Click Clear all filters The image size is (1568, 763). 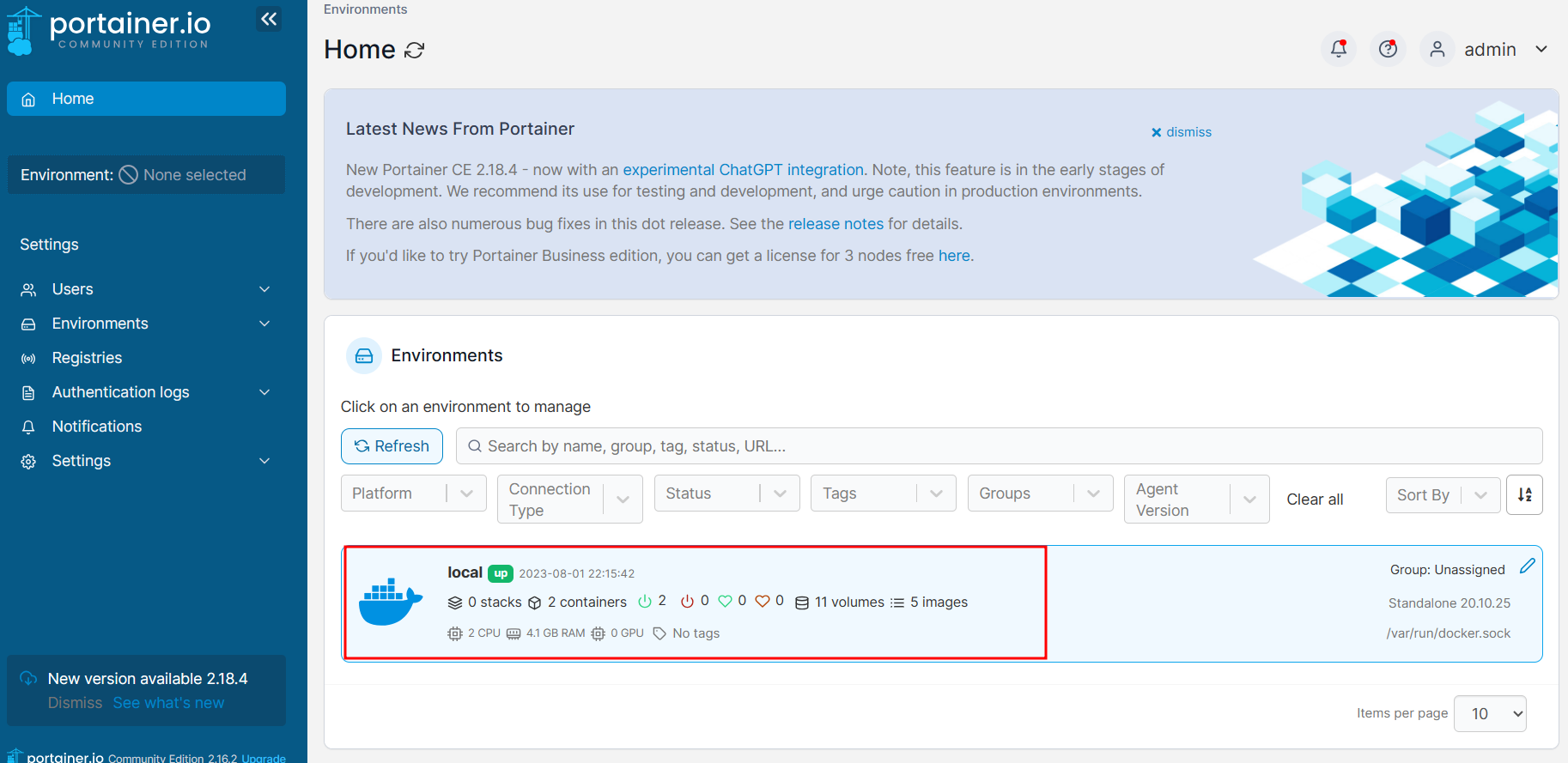click(x=1315, y=500)
